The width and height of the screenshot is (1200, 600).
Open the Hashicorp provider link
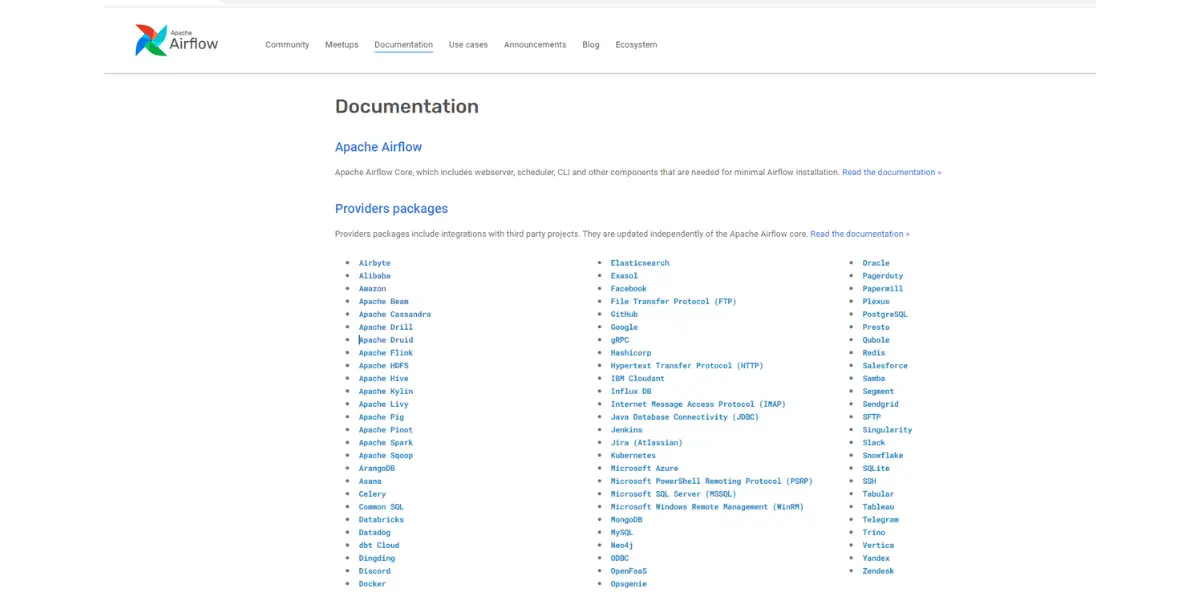pos(631,353)
